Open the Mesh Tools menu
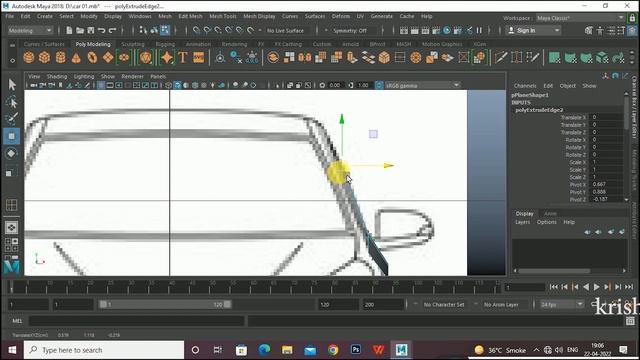Screen dimensions: 640x360 223,16
